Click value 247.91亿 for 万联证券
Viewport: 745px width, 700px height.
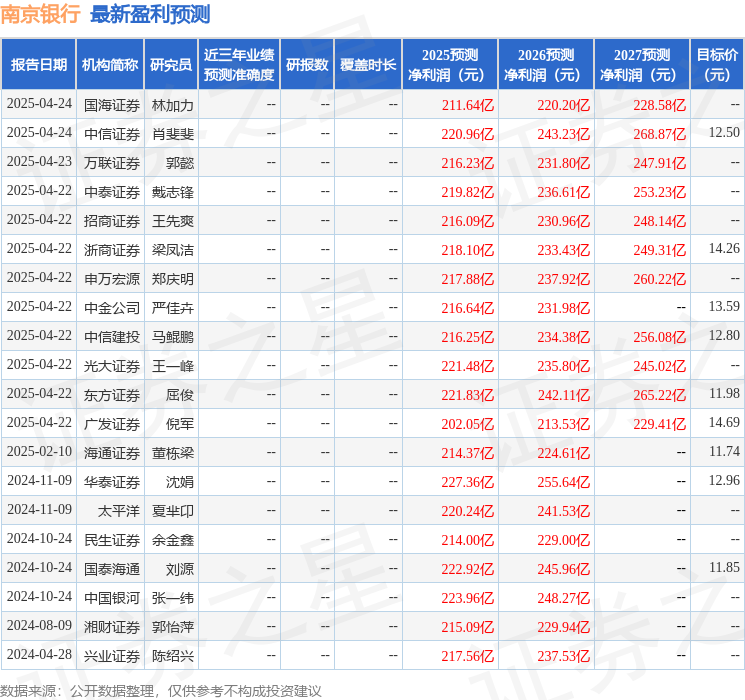tap(659, 163)
